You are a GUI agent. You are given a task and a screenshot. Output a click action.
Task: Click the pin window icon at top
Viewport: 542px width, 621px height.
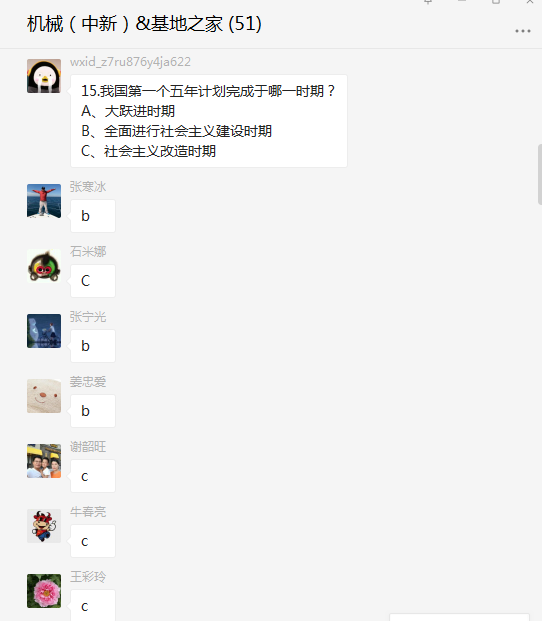pyautogui.click(x=428, y=2)
